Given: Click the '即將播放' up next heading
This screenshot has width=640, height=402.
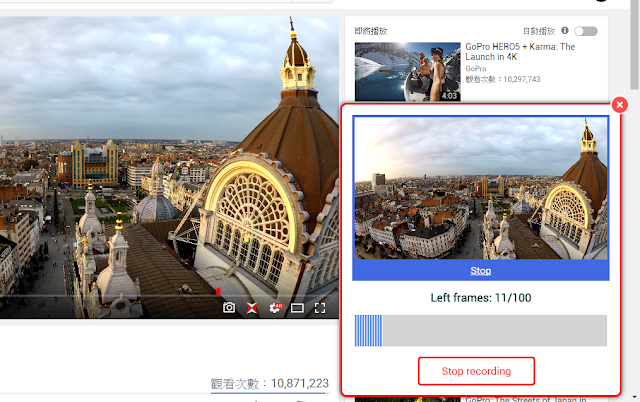Looking at the screenshot, I should (371, 31).
